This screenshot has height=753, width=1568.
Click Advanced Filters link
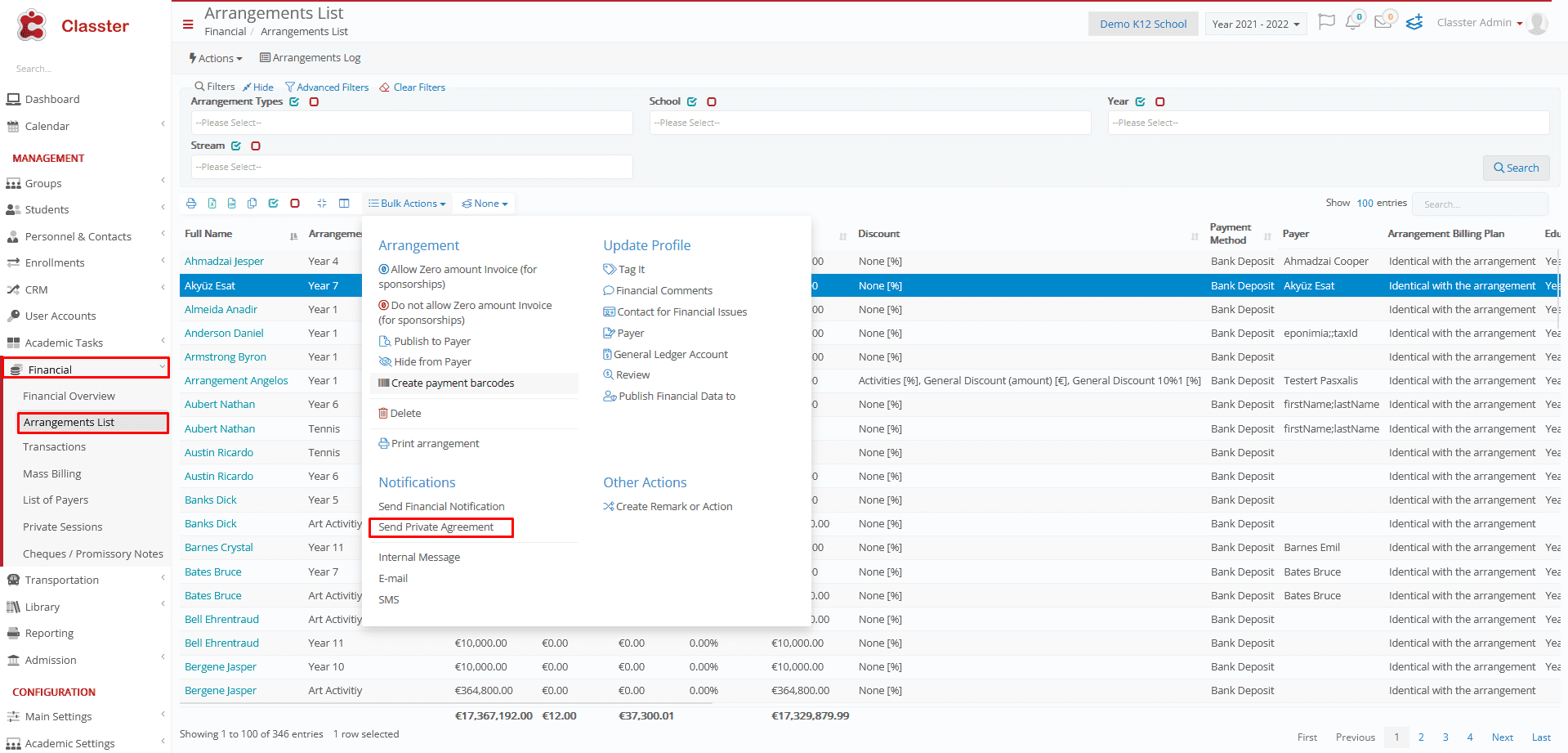click(326, 87)
